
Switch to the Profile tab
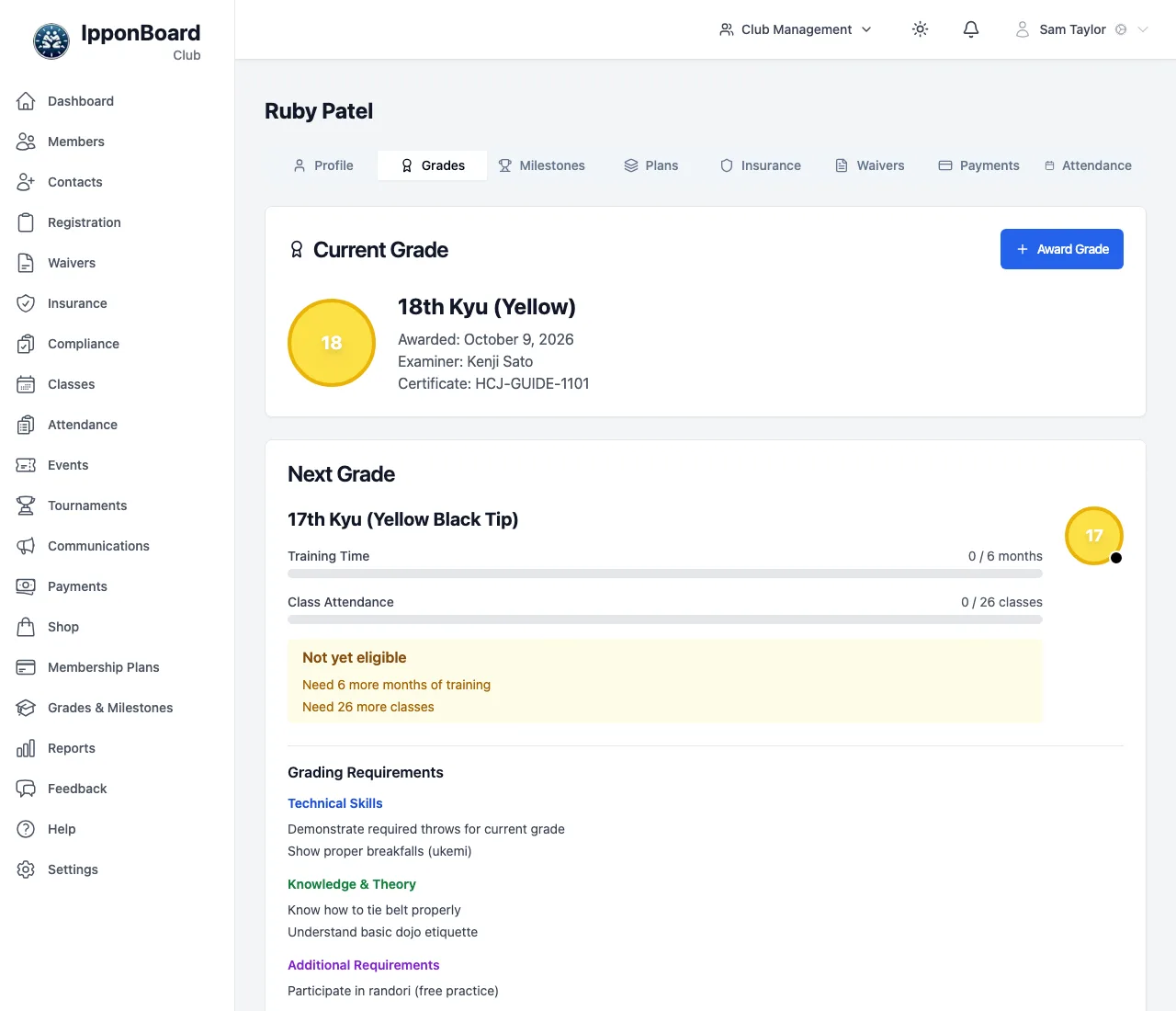[x=323, y=165]
